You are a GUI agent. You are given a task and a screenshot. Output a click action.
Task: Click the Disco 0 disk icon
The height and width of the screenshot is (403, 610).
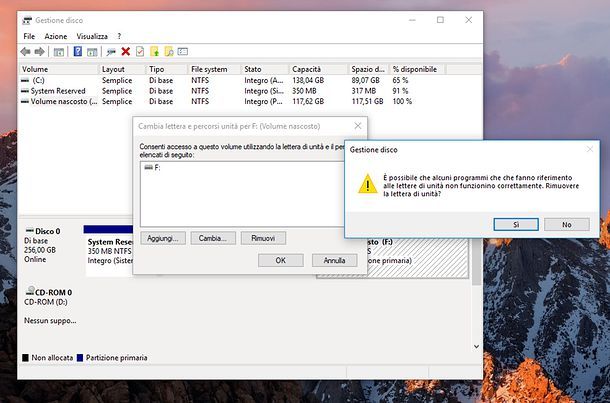(29, 231)
